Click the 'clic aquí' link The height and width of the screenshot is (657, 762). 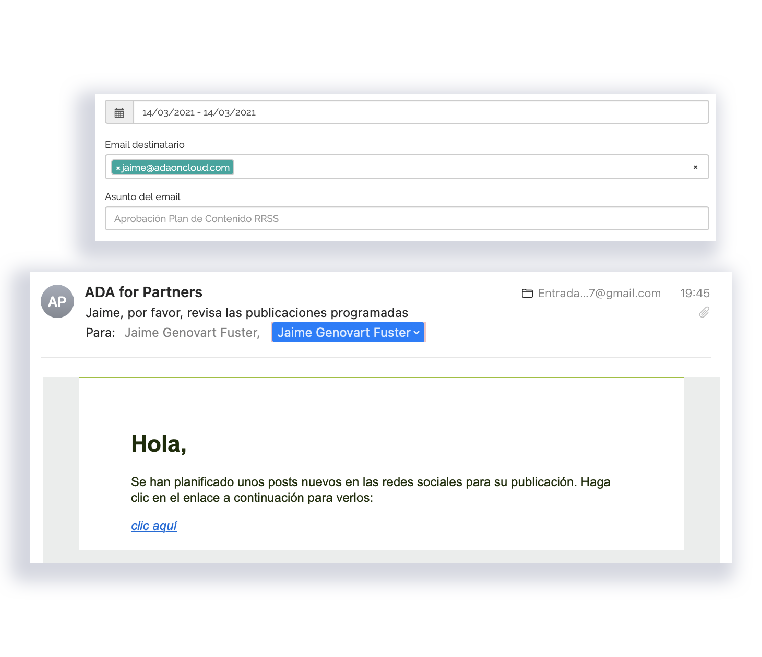(154, 526)
